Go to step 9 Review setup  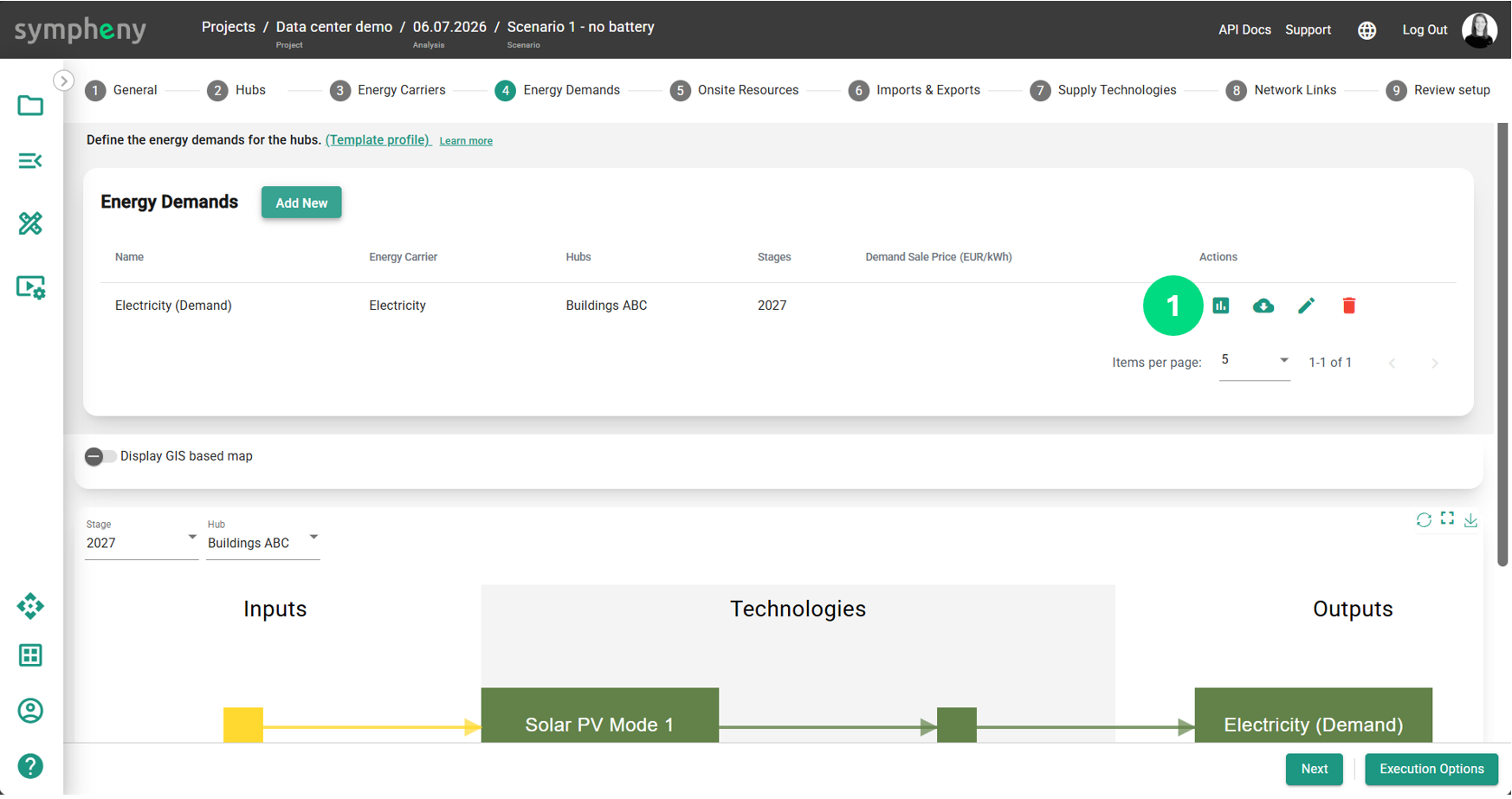tap(1438, 90)
